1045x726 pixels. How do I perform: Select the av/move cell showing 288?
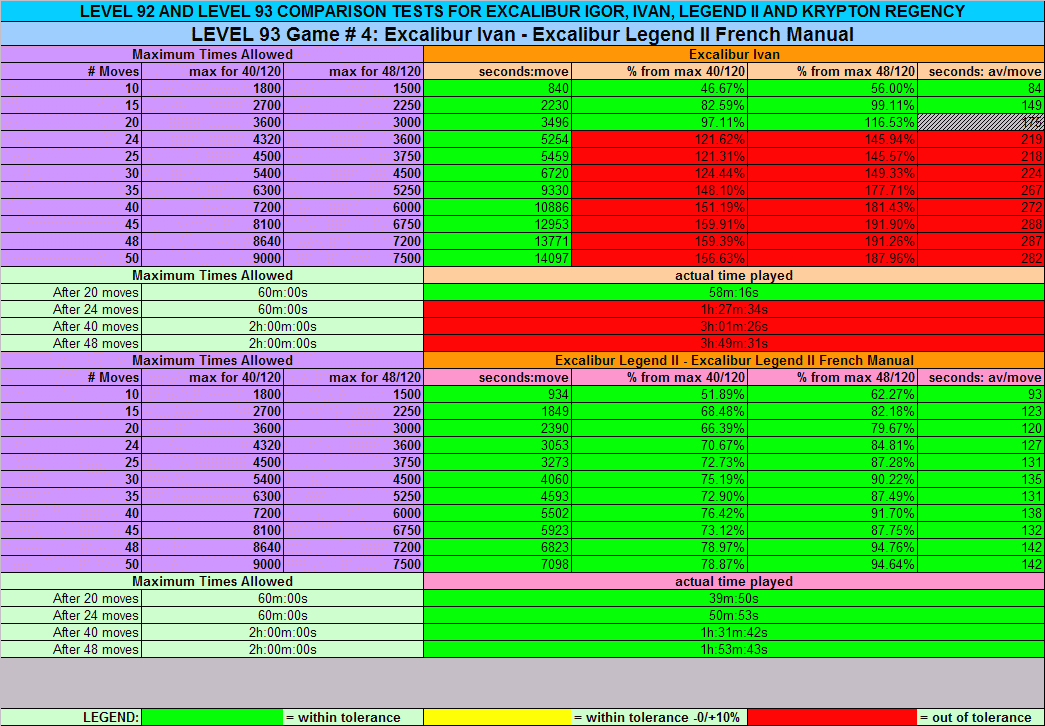pos(980,224)
